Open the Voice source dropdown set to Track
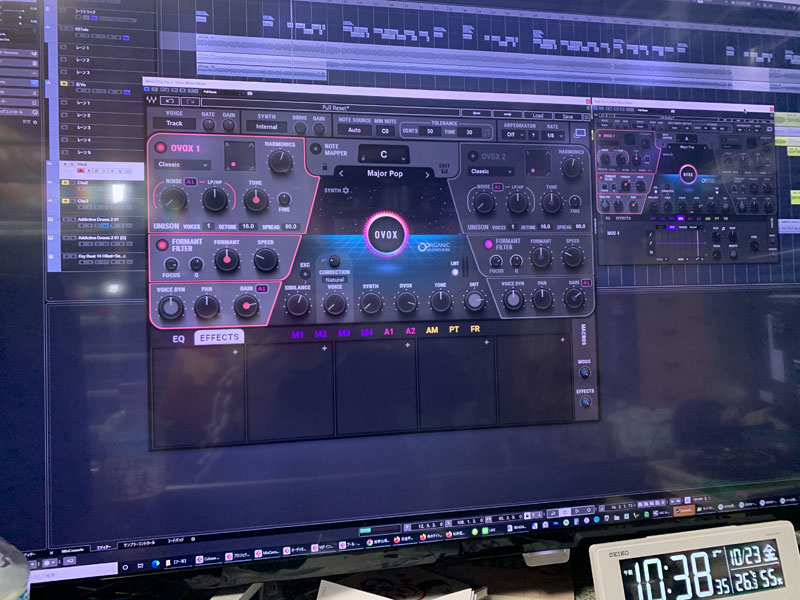This screenshot has width=800, height=600. pyautogui.click(x=174, y=123)
